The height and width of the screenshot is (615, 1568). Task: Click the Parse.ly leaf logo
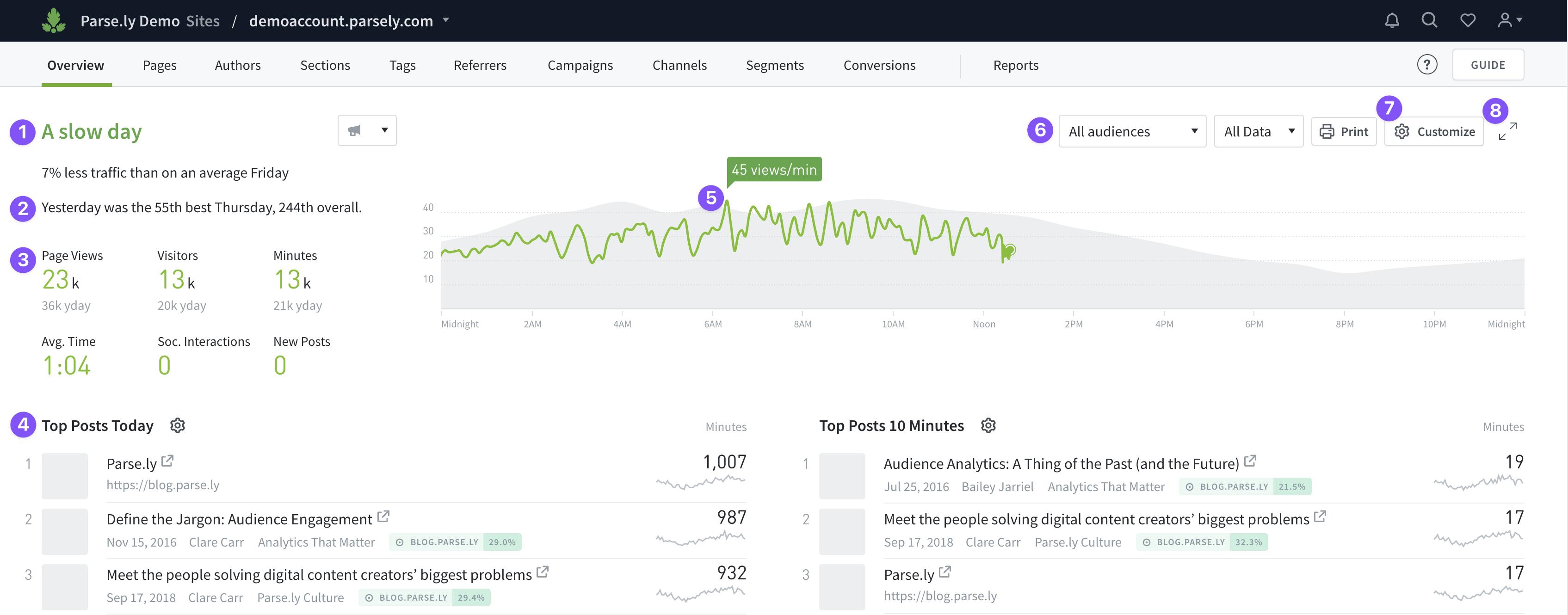[x=54, y=21]
